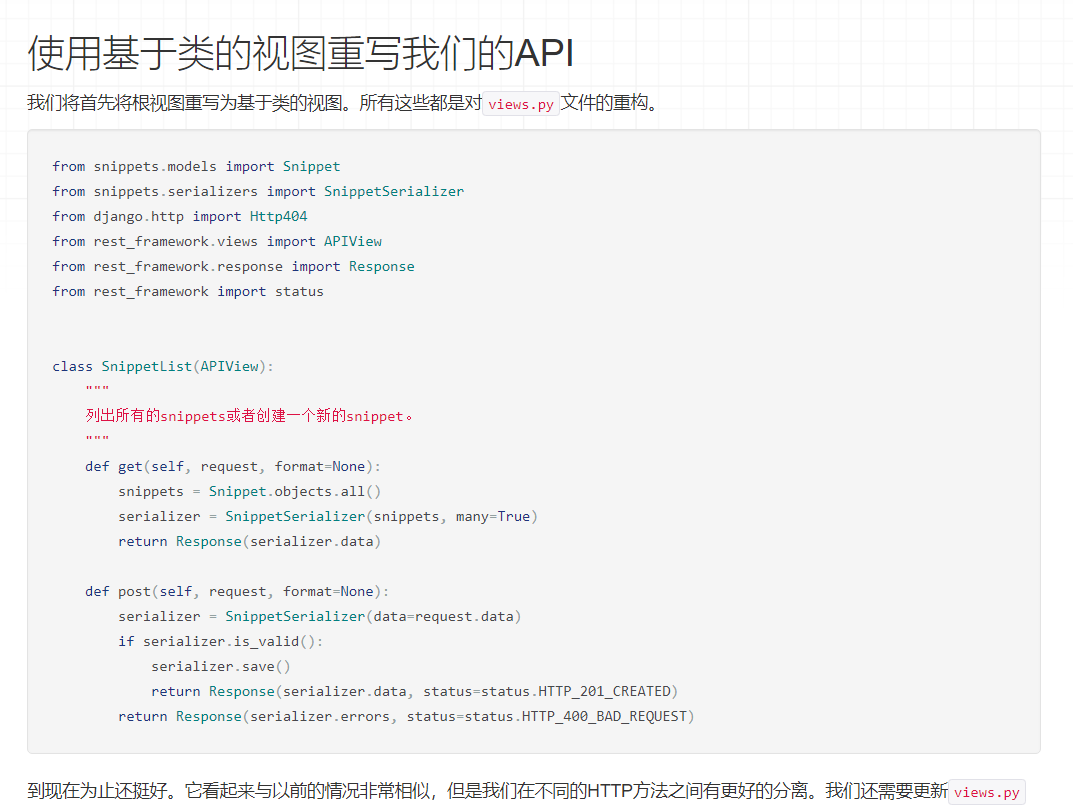Click line 'from rest_framework import status'
The width and height of the screenshot is (1073, 807).
[x=188, y=291]
